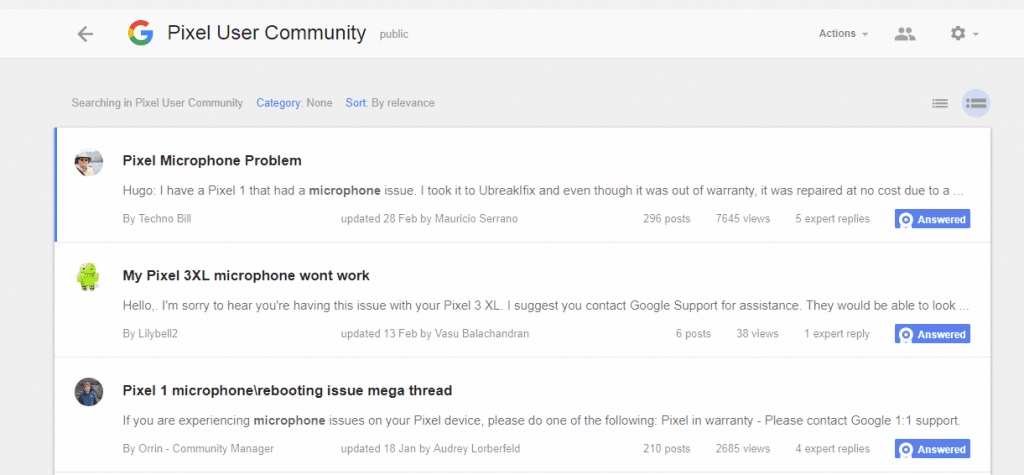Viewport: 1024px width, 475px height.
Task: Expand the Actions dropdown
Action: [x=843, y=34]
